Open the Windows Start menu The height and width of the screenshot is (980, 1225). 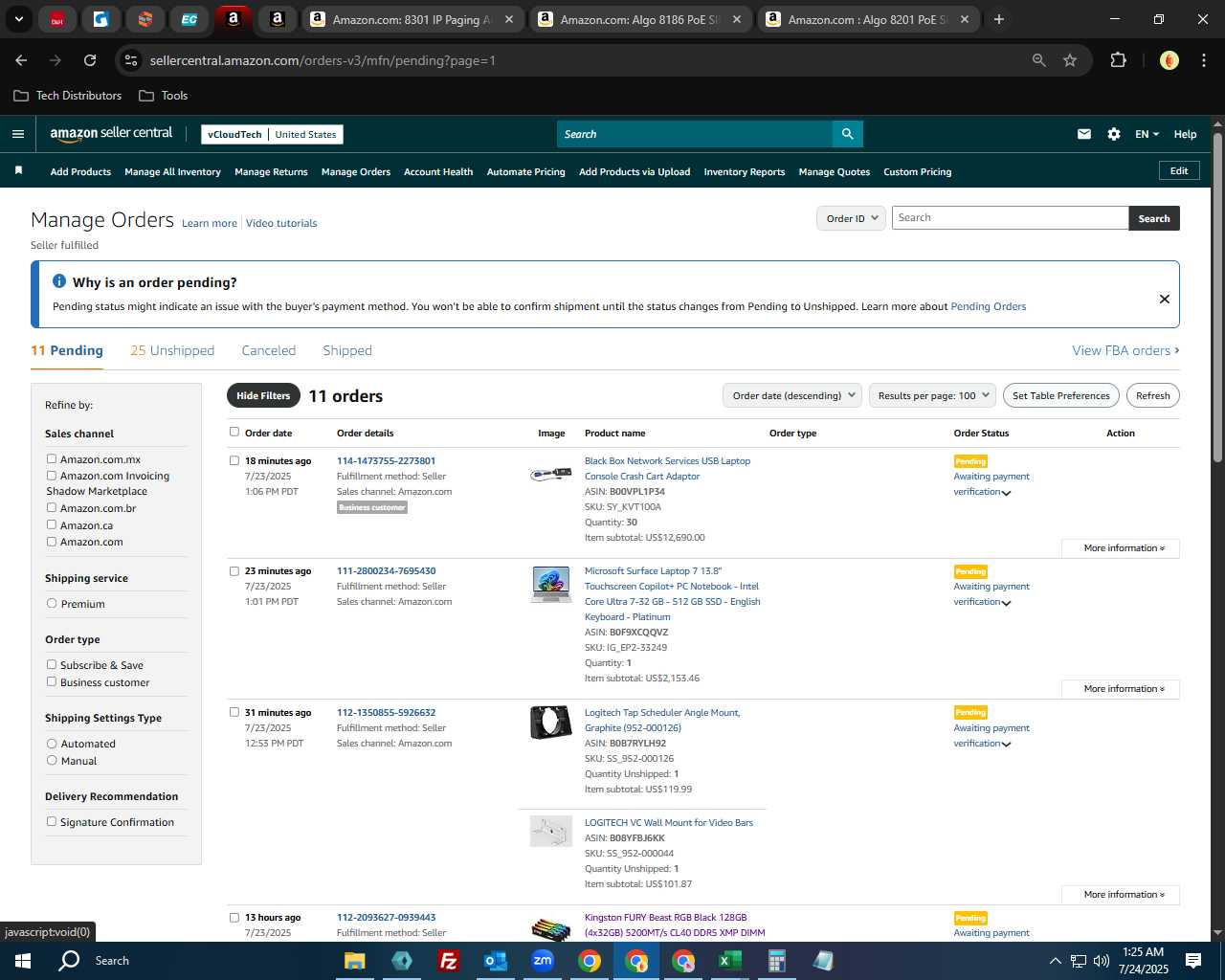pos(23,961)
